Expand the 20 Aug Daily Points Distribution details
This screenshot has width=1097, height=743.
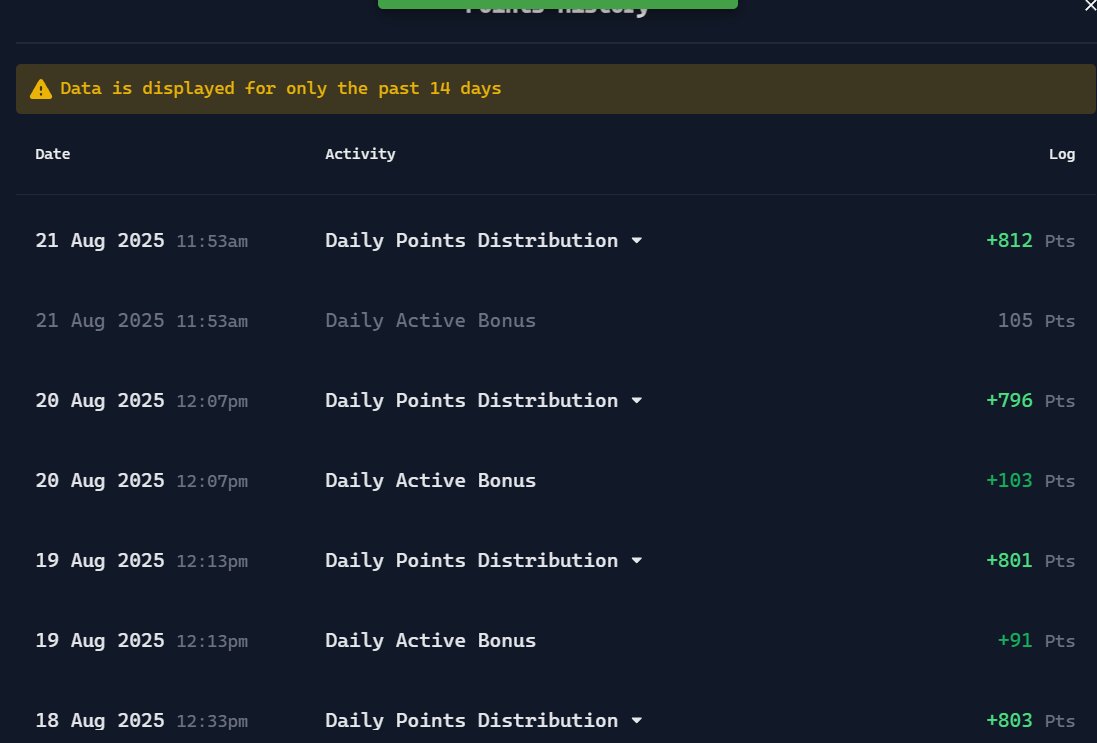pos(637,400)
